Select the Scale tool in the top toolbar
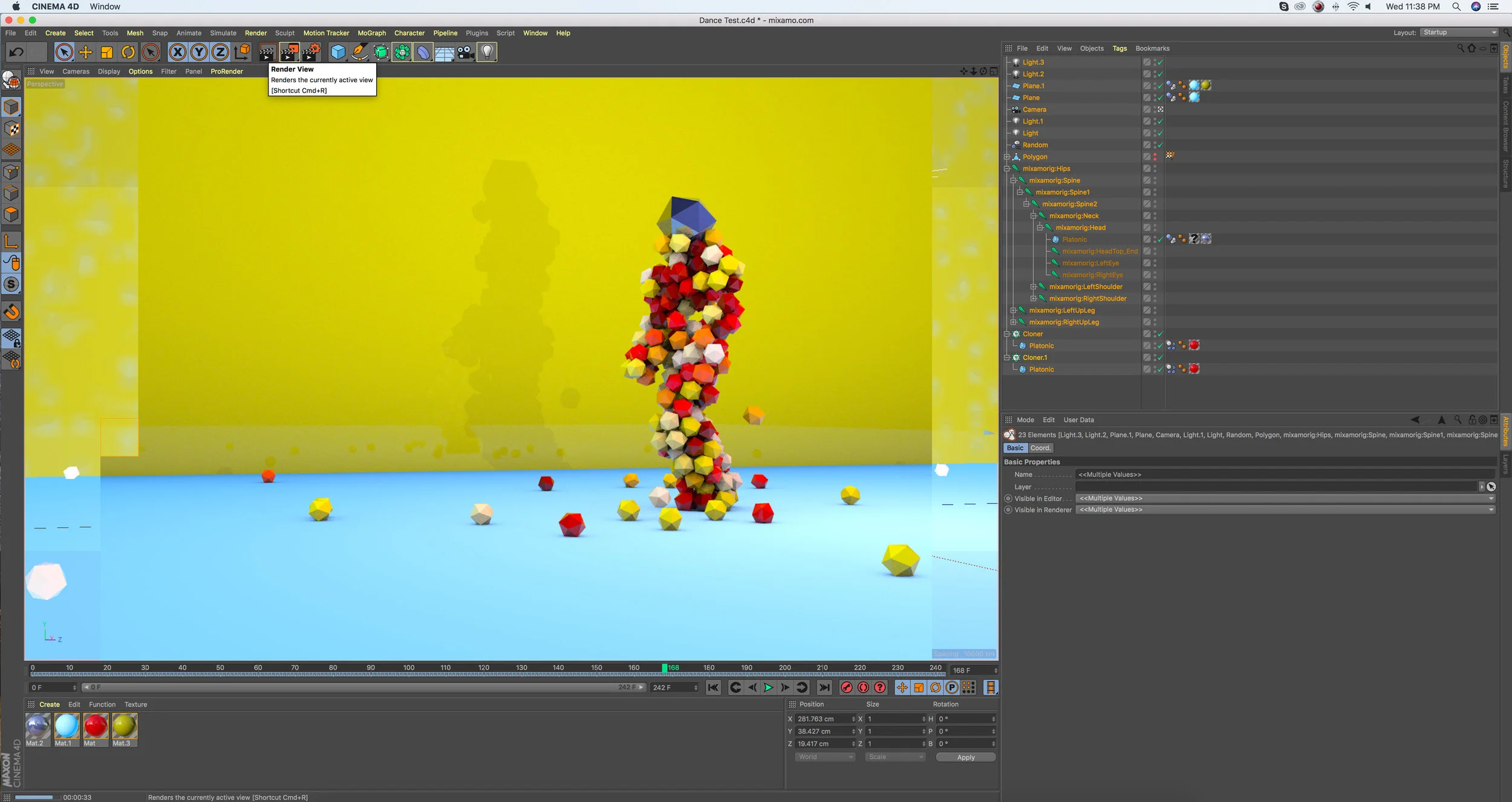Screen dimensions: 1512x802 point(106,53)
